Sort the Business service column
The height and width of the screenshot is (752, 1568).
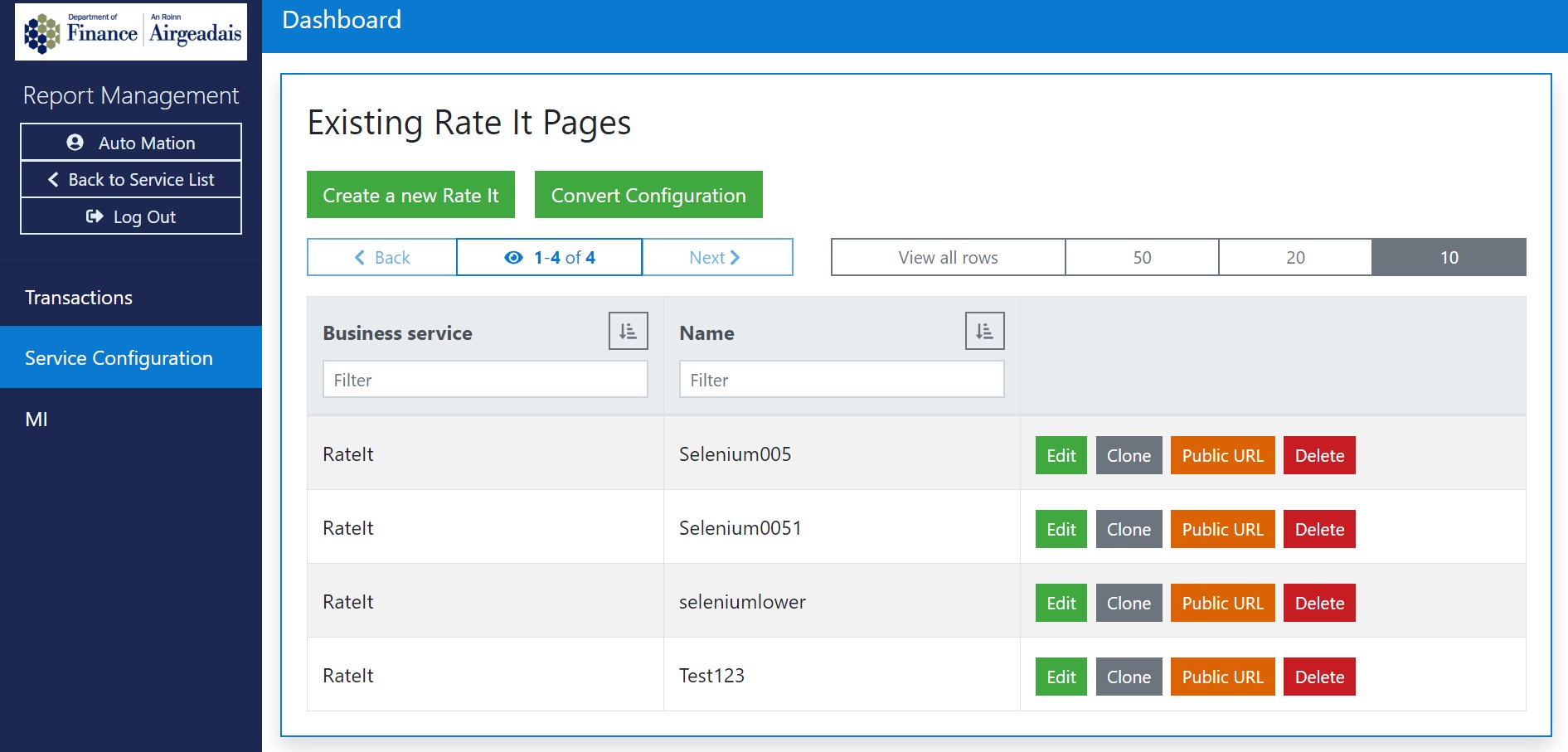click(x=628, y=331)
